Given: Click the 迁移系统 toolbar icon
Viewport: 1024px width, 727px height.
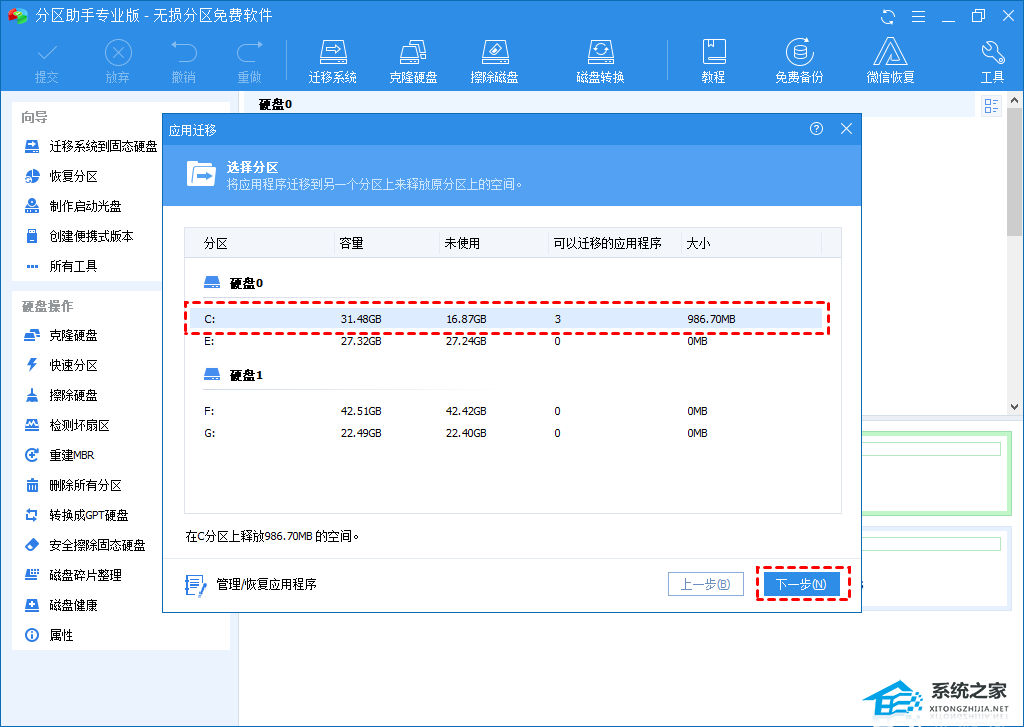Looking at the screenshot, I should point(332,62).
